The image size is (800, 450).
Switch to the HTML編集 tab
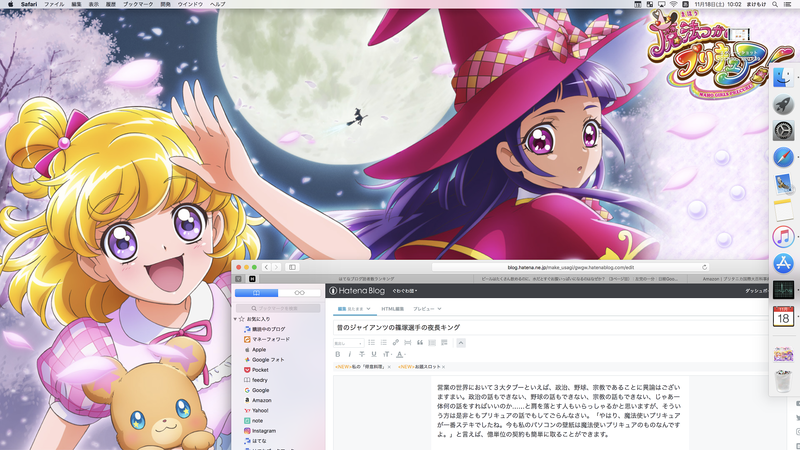[x=392, y=309]
